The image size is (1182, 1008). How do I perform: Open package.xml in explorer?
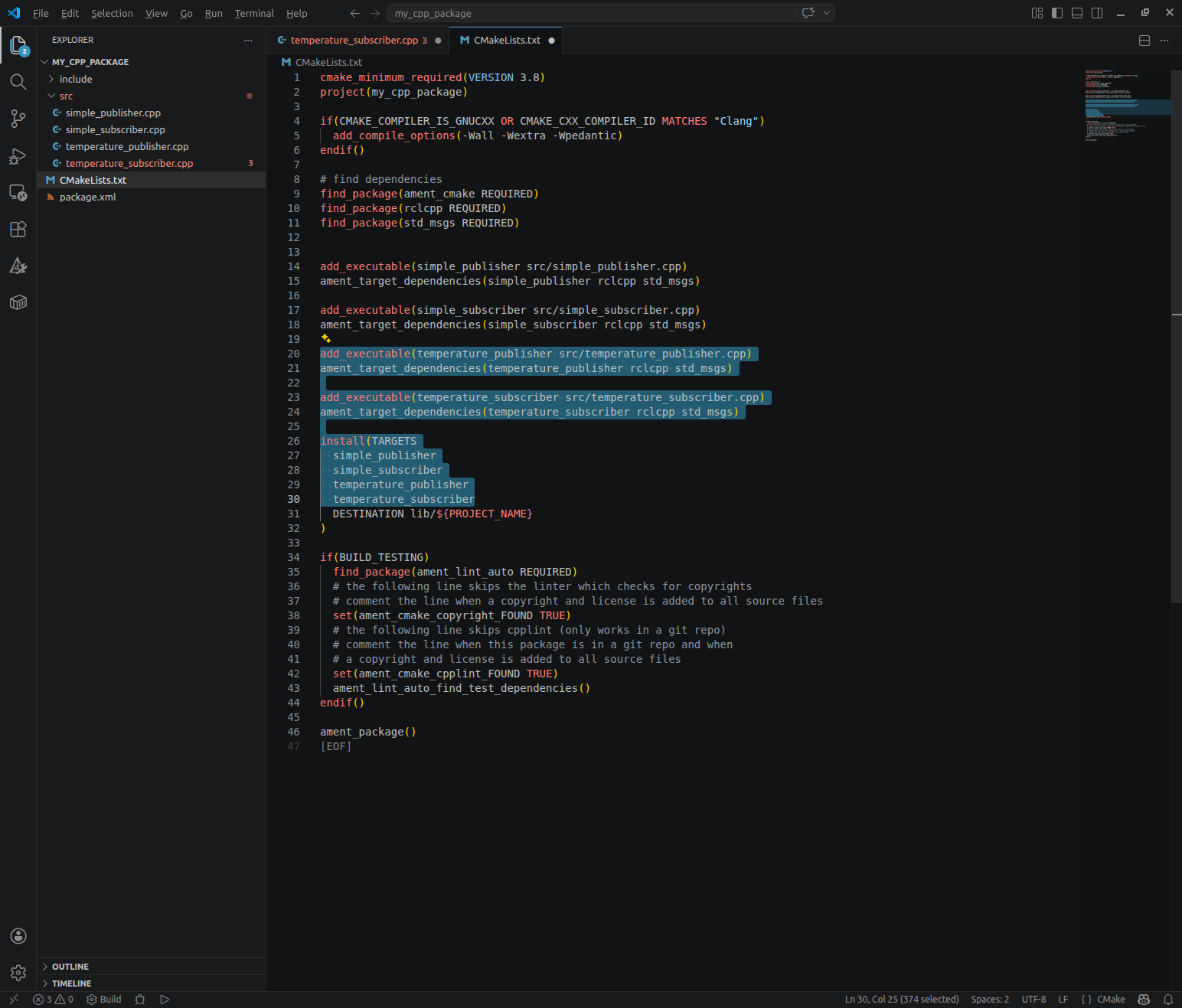point(151,197)
